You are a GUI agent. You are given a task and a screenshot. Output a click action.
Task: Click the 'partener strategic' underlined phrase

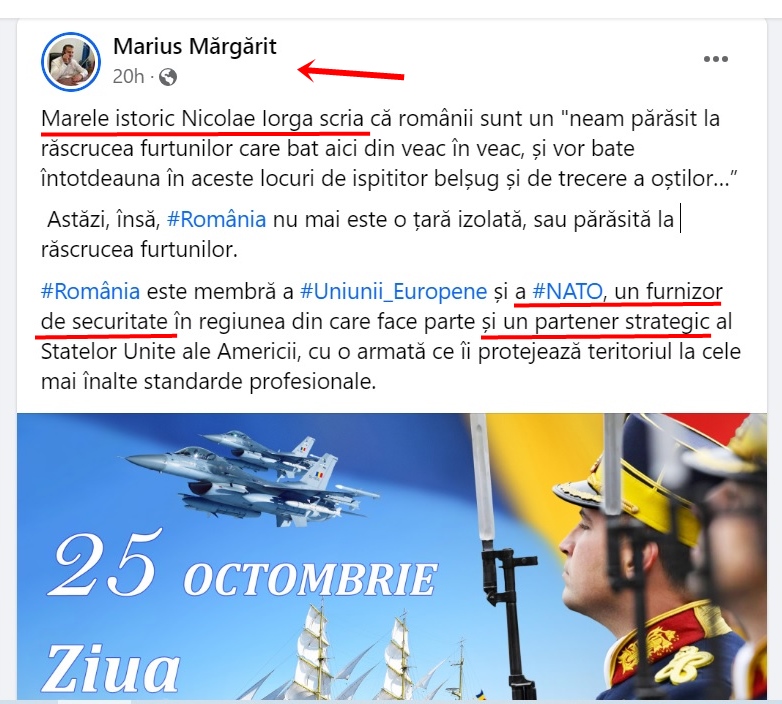[596, 322]
